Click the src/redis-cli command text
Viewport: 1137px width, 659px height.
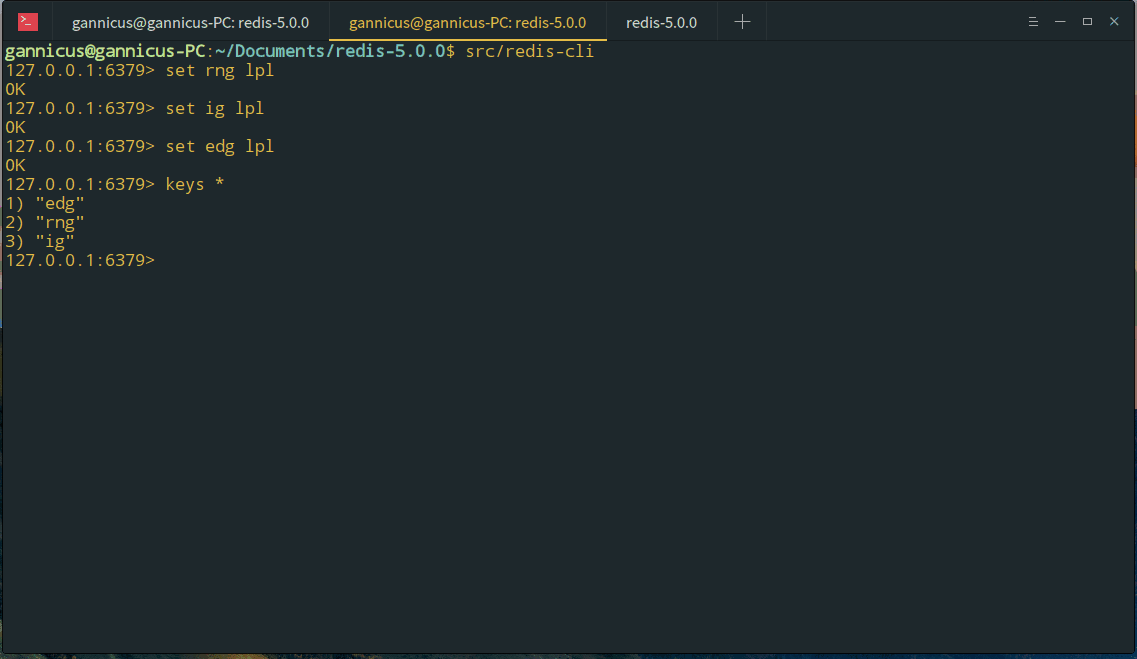click(529, 51)
